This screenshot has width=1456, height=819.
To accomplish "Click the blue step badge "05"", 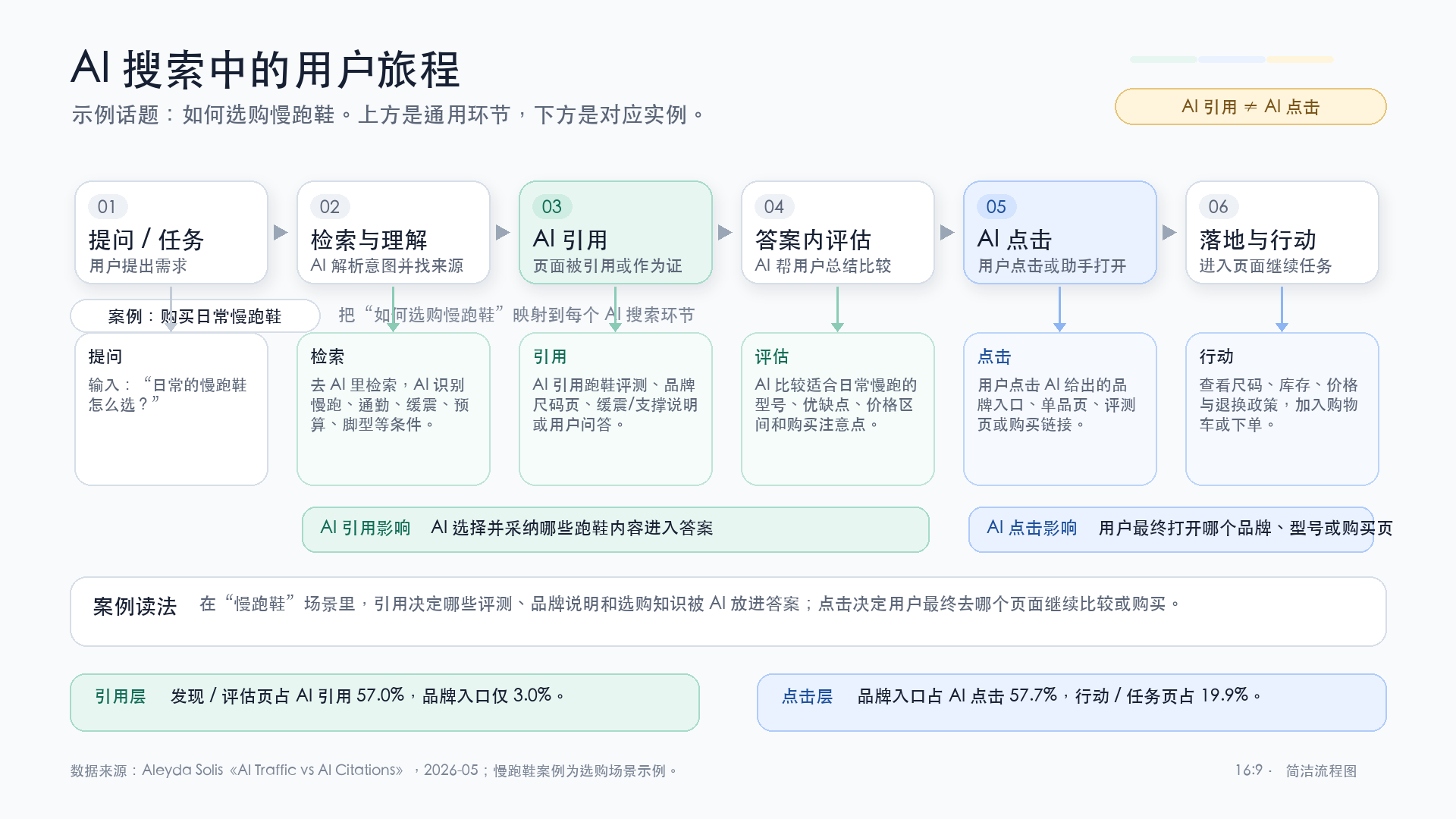I will coord(996,207).
